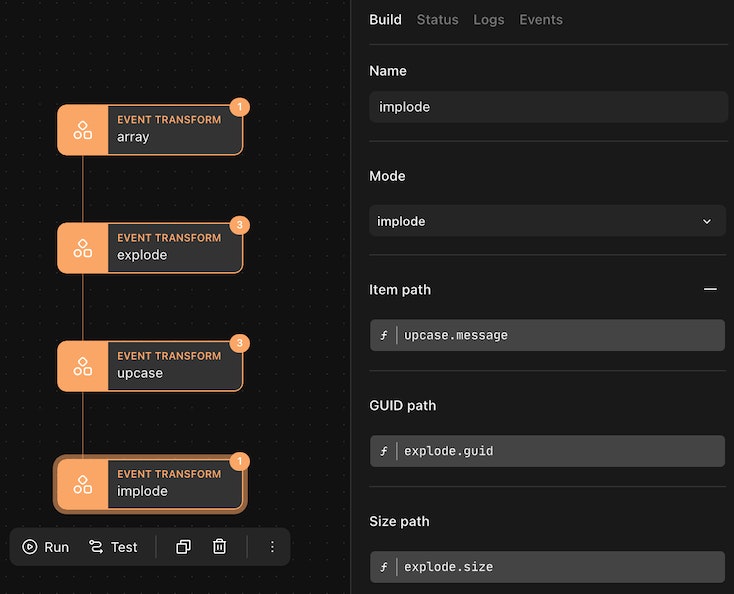The height and width of the screenshot is (594, 734).
Task: Delete the node with trash icon
Action: pos(219,547)
